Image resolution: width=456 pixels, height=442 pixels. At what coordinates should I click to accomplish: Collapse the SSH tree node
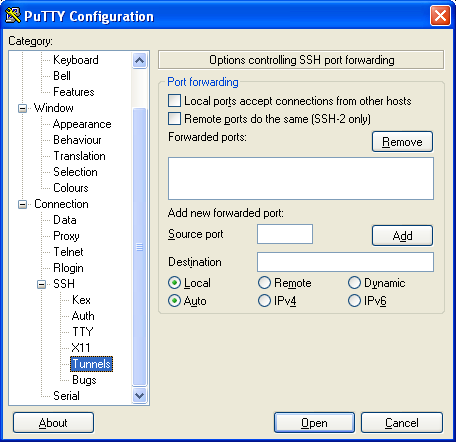coord(42,284)
